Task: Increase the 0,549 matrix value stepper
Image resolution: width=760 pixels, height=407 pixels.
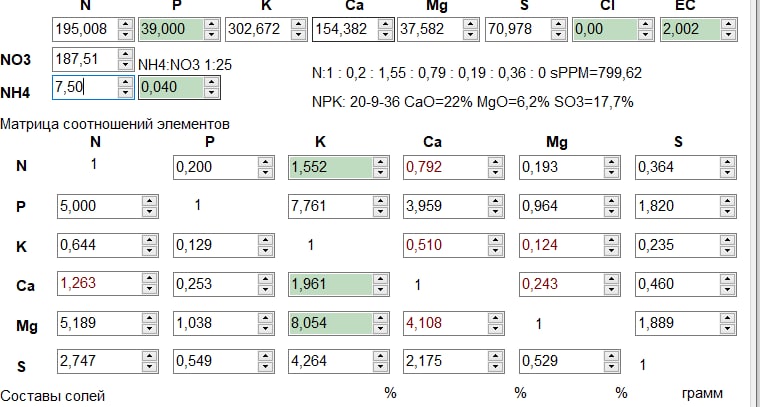Action: point(266,356)
